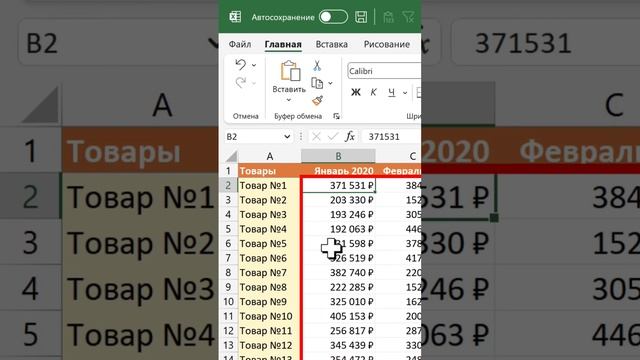Image resolution: width=640 pixels, height=360 pixels.
Task: Click the cell with 382 740 ₽
Action: [338, 272]
